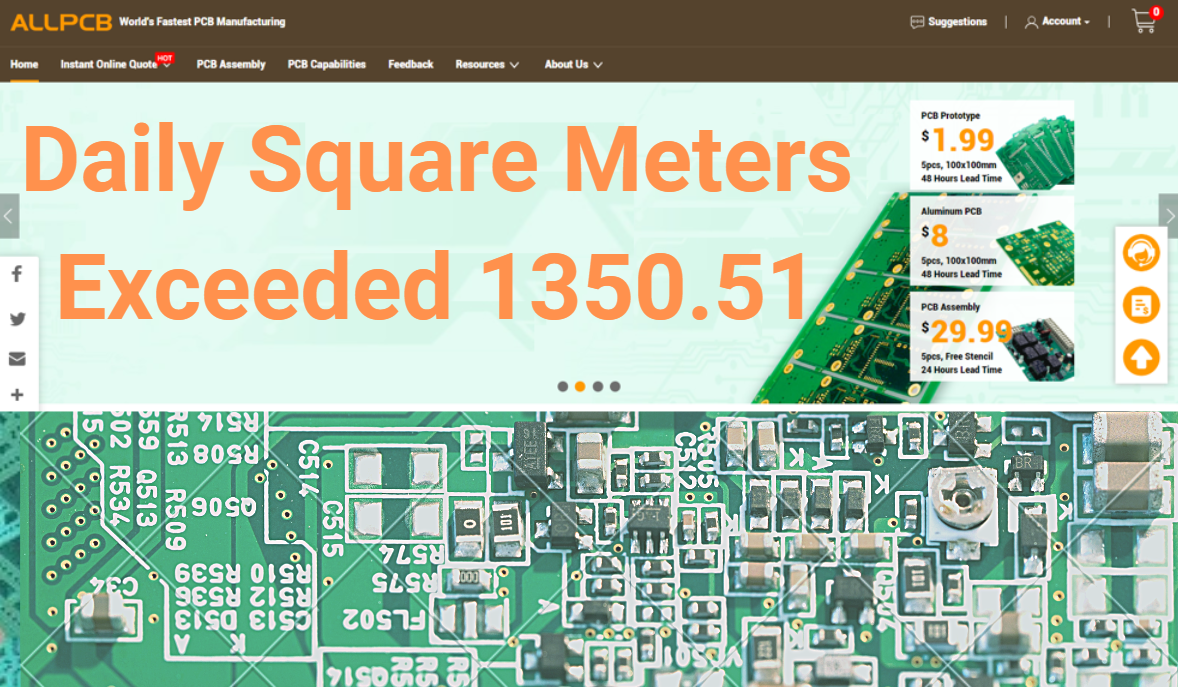1178x687 pixels.
Task: Open the PCB Assembly $29.99 offer
Action: point(992,336)
